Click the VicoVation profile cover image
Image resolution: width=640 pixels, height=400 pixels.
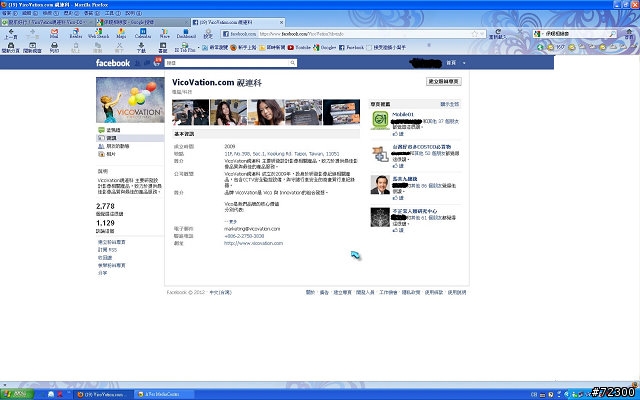point(130,100)
